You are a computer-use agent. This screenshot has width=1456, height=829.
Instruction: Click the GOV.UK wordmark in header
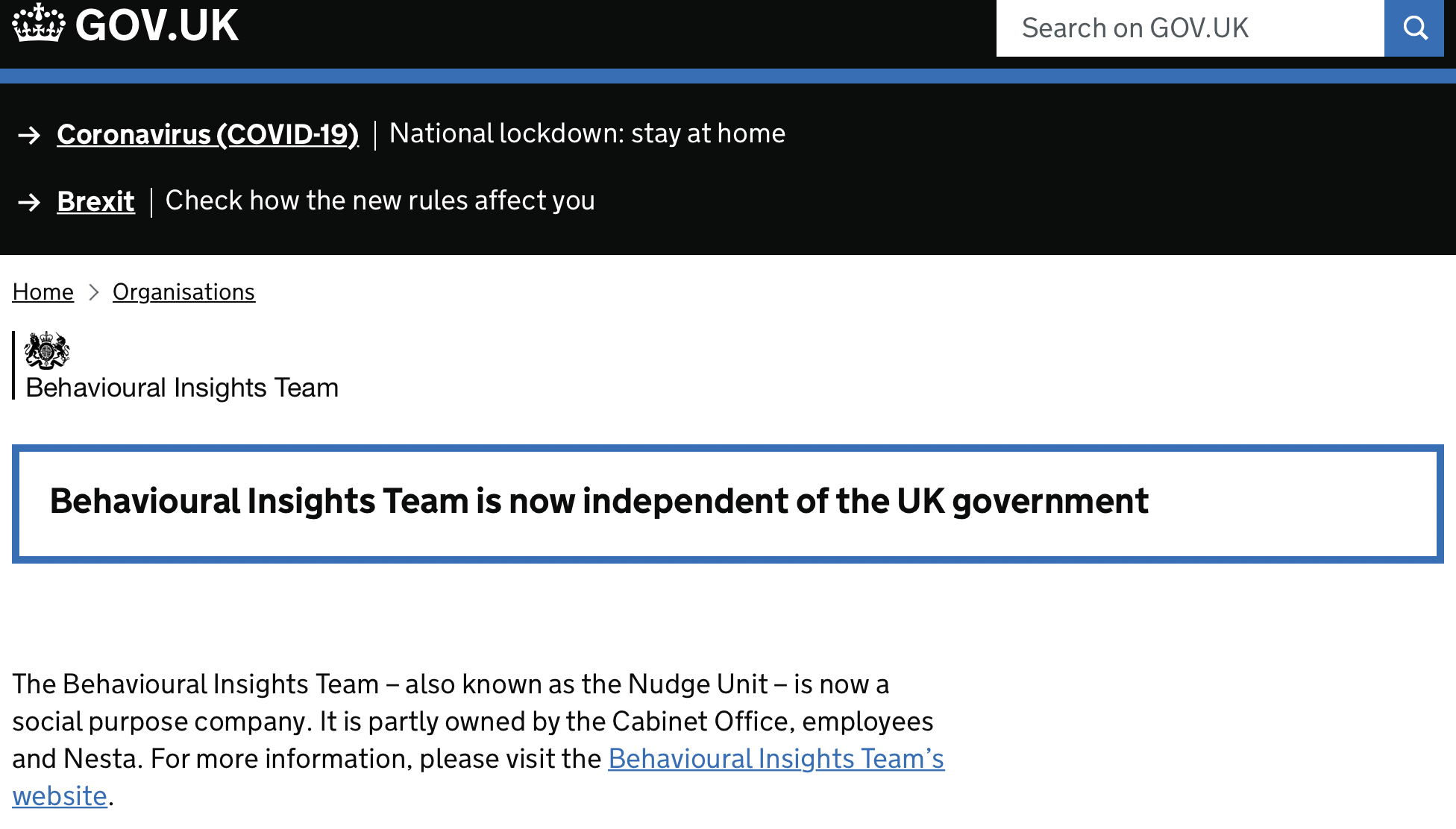[157, 25]
